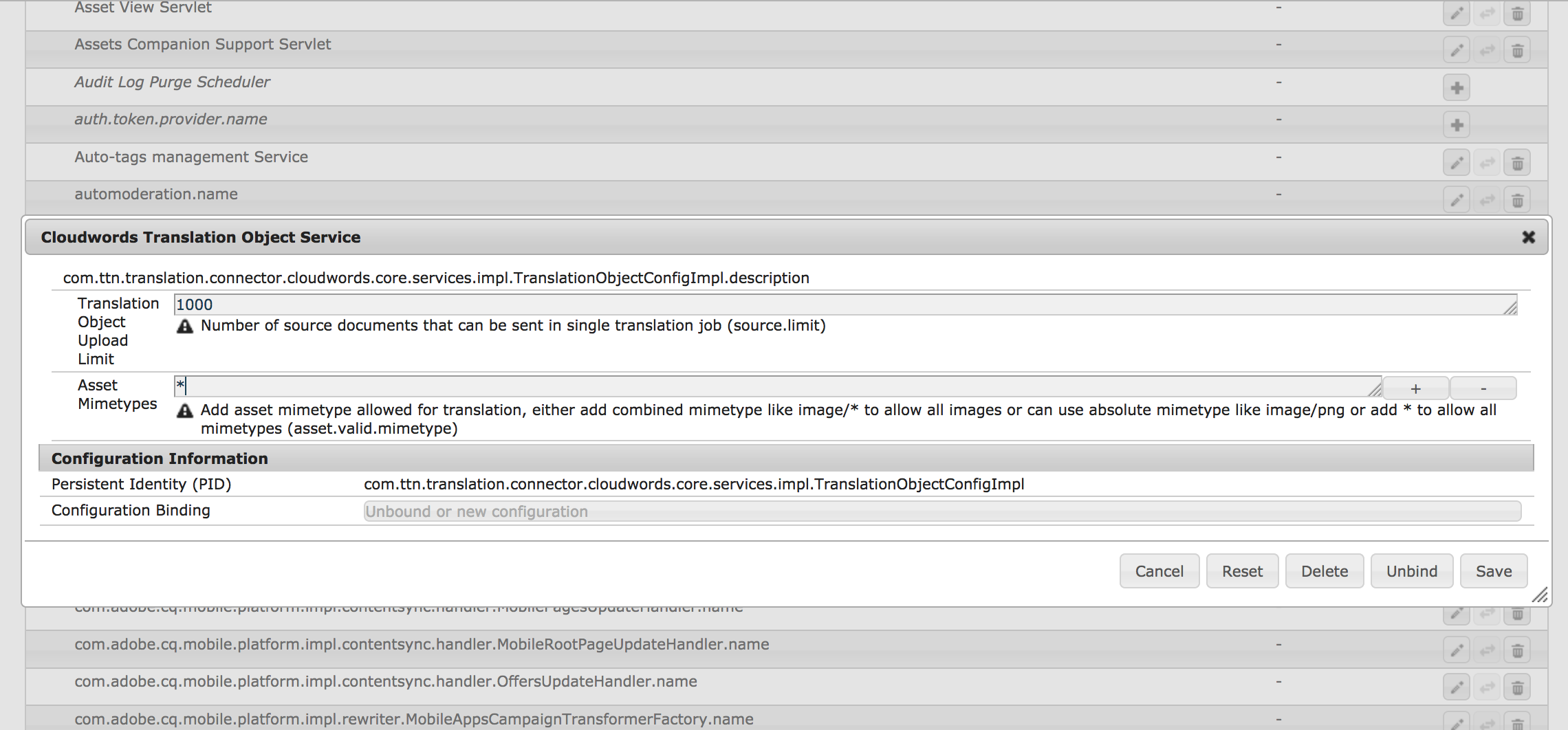Add another Asset Mimetypes entry with plus

(x=1415, y=388)
